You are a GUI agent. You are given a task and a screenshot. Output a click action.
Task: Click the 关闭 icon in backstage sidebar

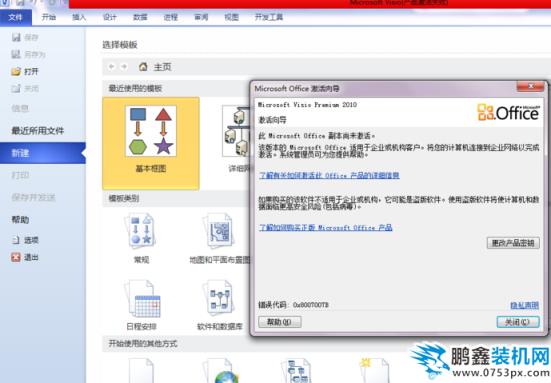[16, 89]
